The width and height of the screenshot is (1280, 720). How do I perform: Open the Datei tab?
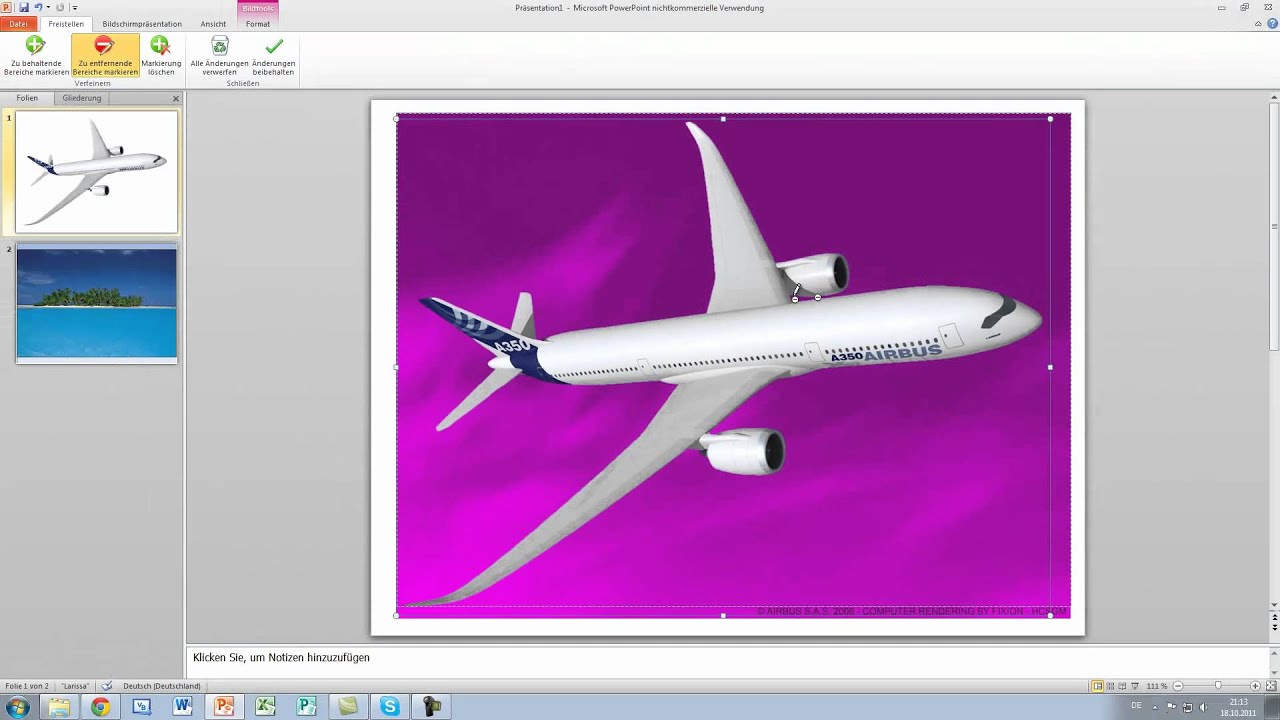18,24
